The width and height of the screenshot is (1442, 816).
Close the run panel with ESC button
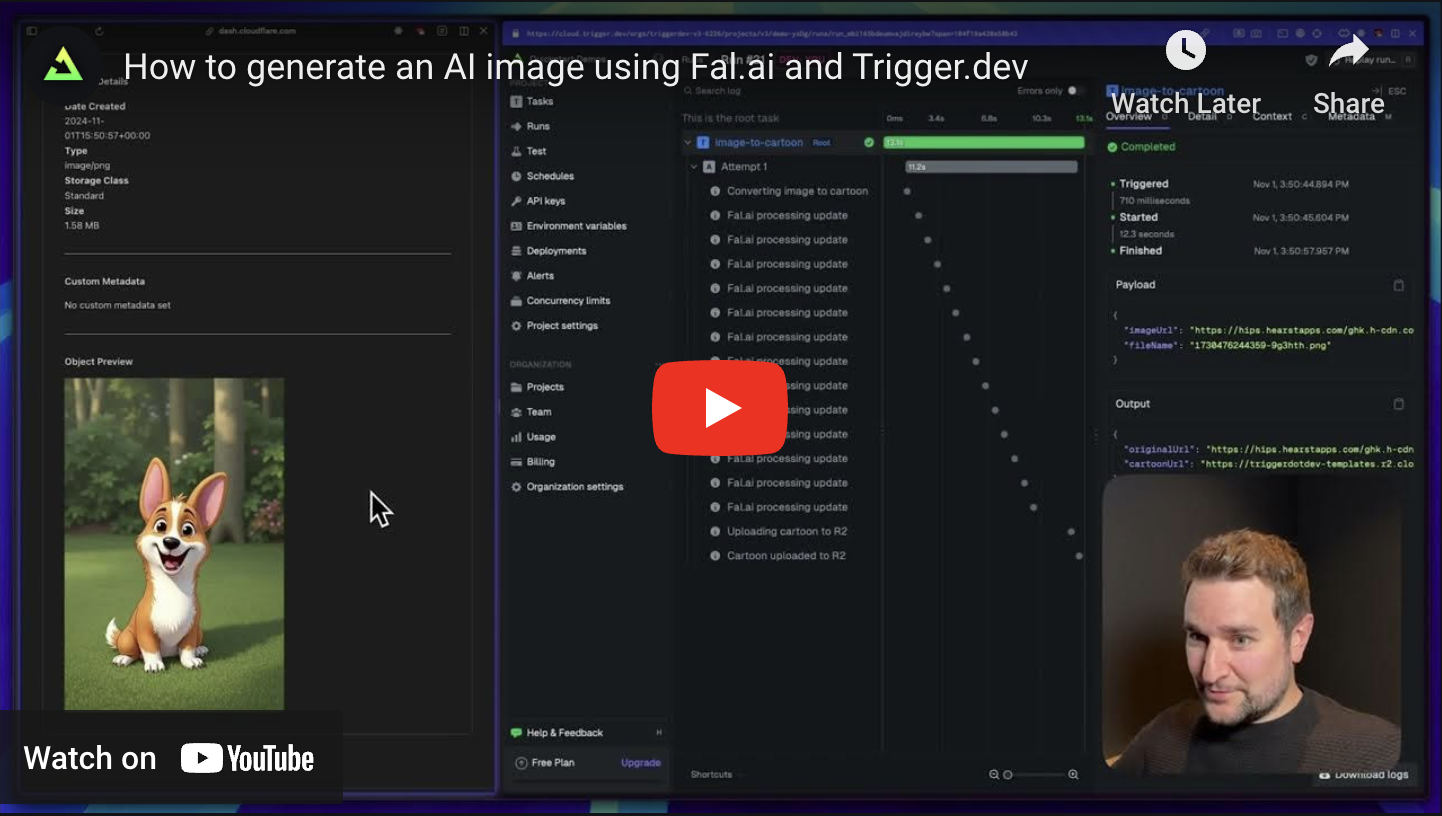tap(1390, 91)
